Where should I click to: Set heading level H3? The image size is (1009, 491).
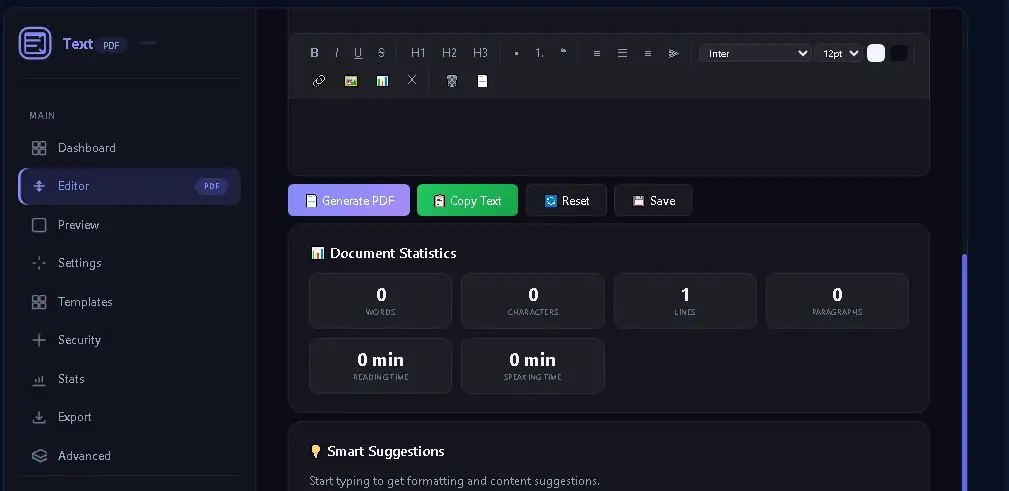pos(480,53)
